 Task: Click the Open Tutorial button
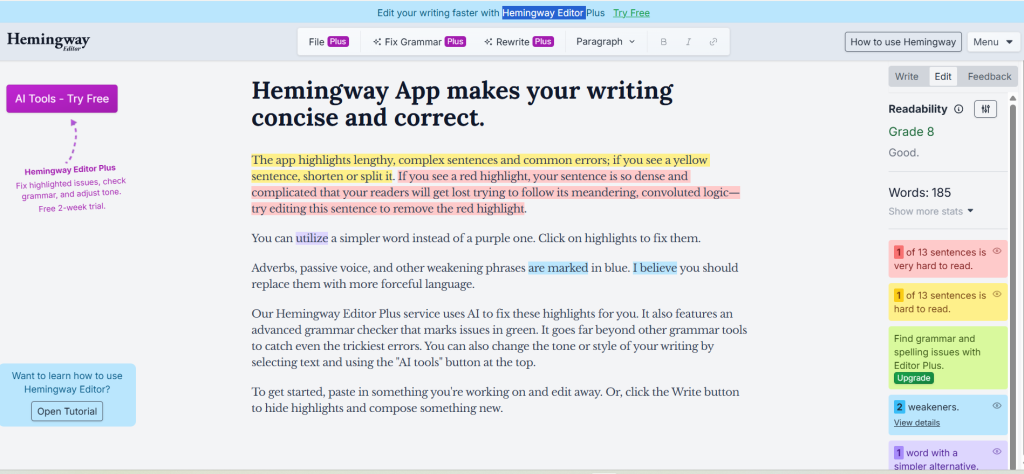pos(67,411)
